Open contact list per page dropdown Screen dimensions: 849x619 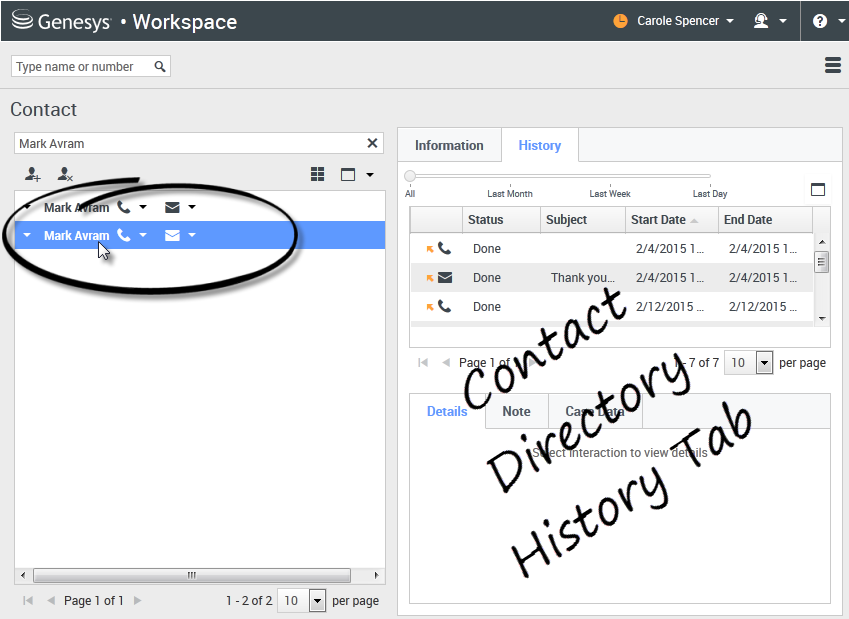(x=317, y=601)
